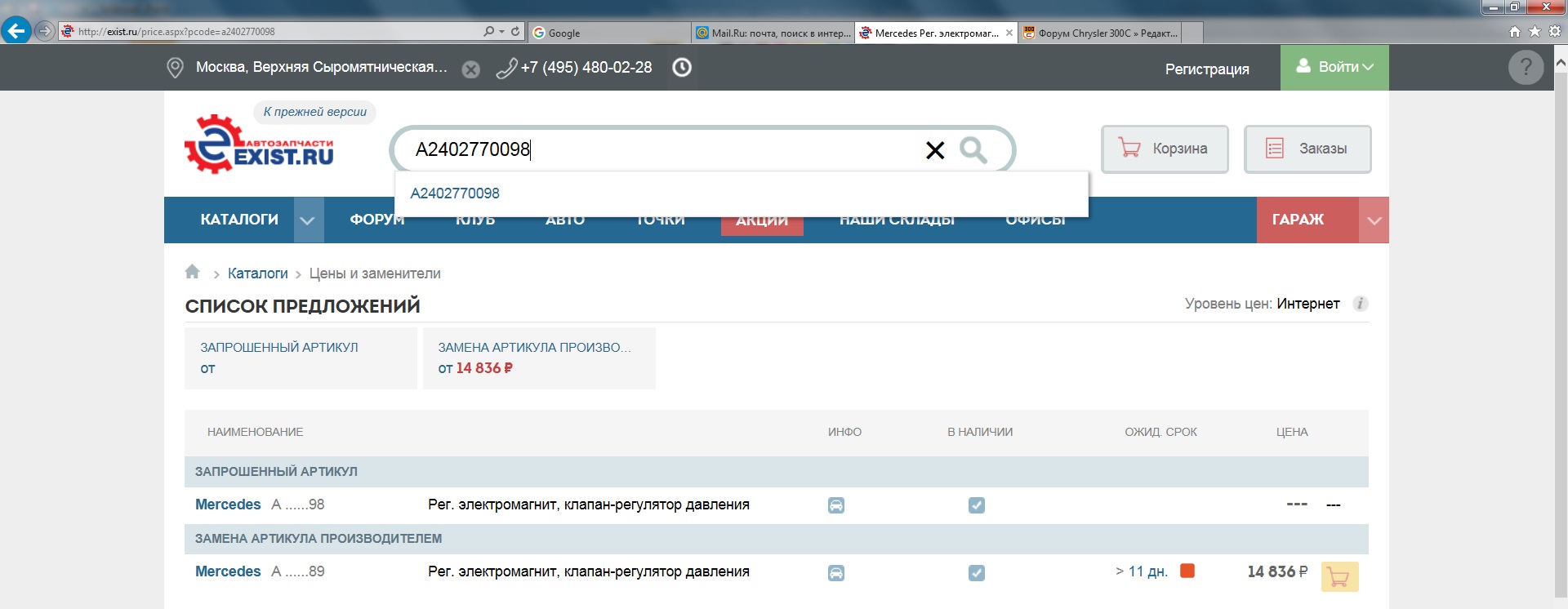This screenshot has height=609, width=1568.
Task: Click the ЦЕНА column header
Action: click(x=1292, y=432)
